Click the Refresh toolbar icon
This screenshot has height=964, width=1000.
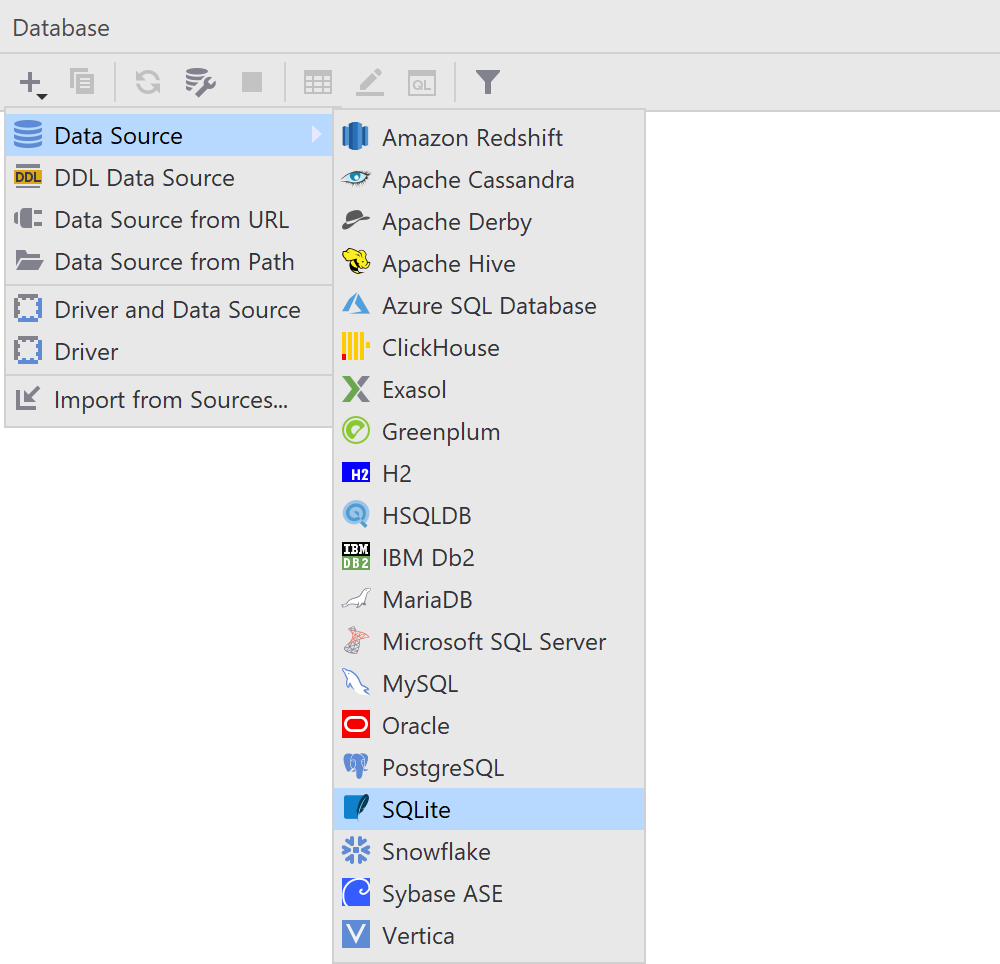point(148,82)
